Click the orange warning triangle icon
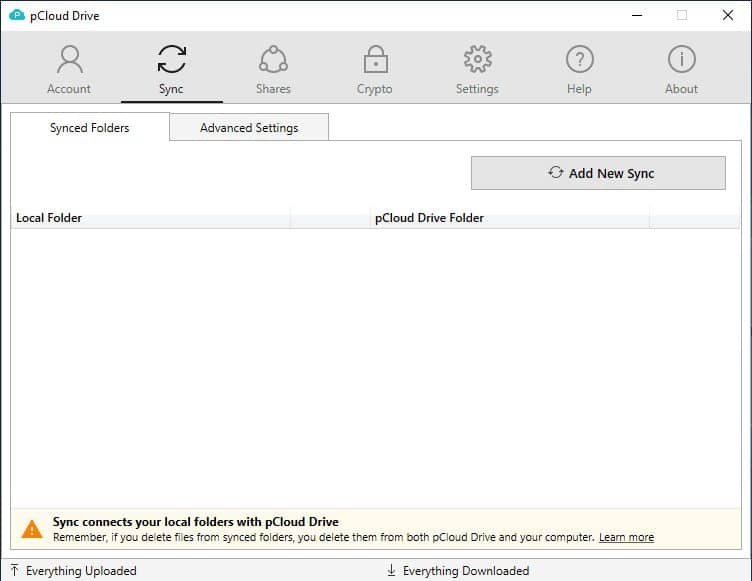752x581 pixels. [x=32, y=529]
